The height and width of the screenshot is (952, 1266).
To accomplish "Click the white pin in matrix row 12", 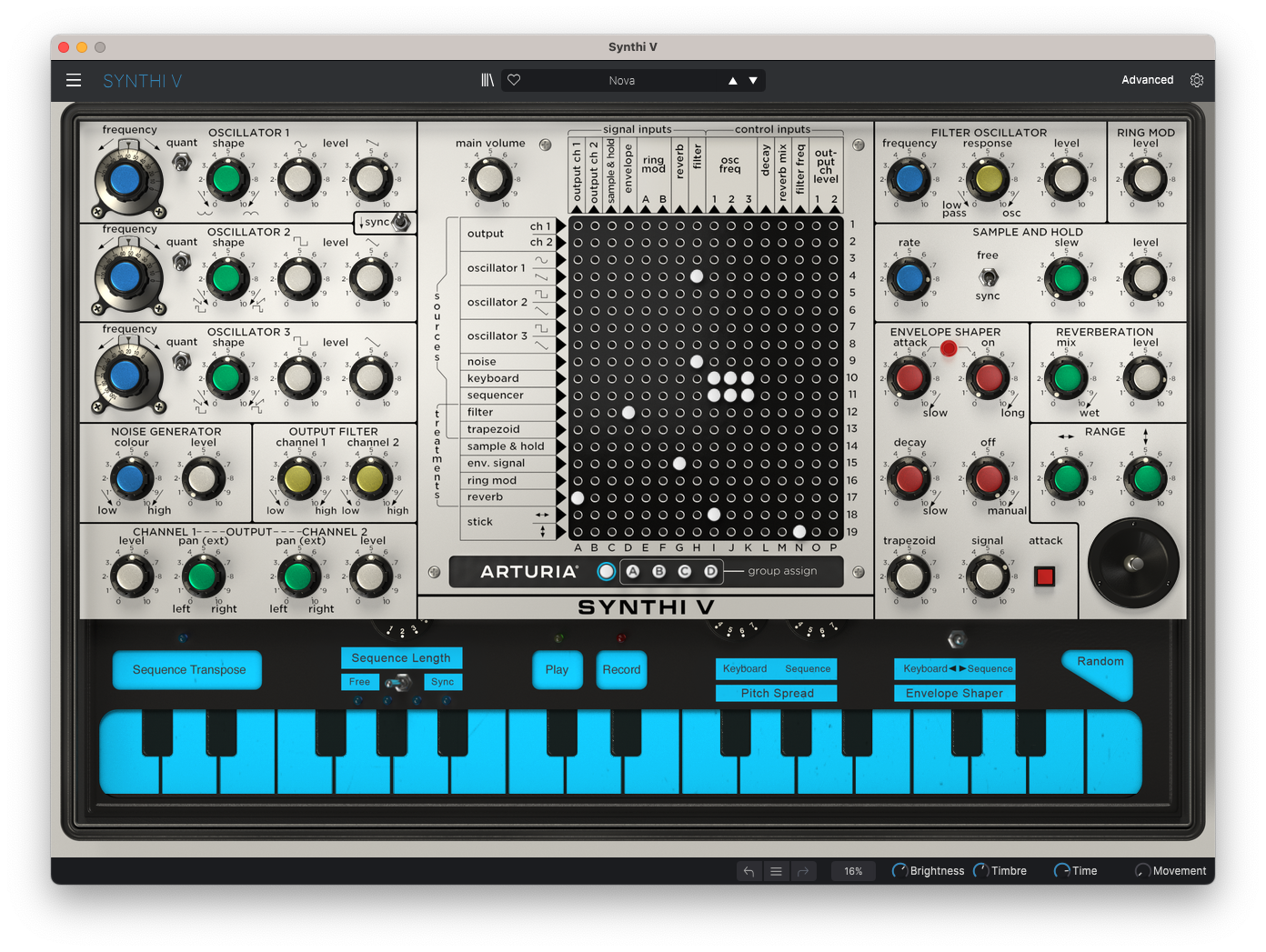I will [628, 412].
